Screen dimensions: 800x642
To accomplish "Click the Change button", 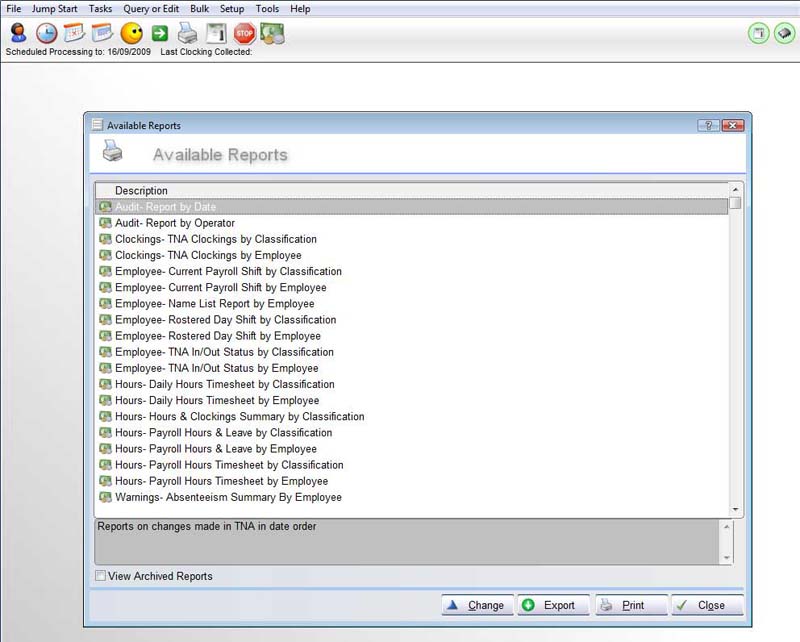I will (477, 605).
